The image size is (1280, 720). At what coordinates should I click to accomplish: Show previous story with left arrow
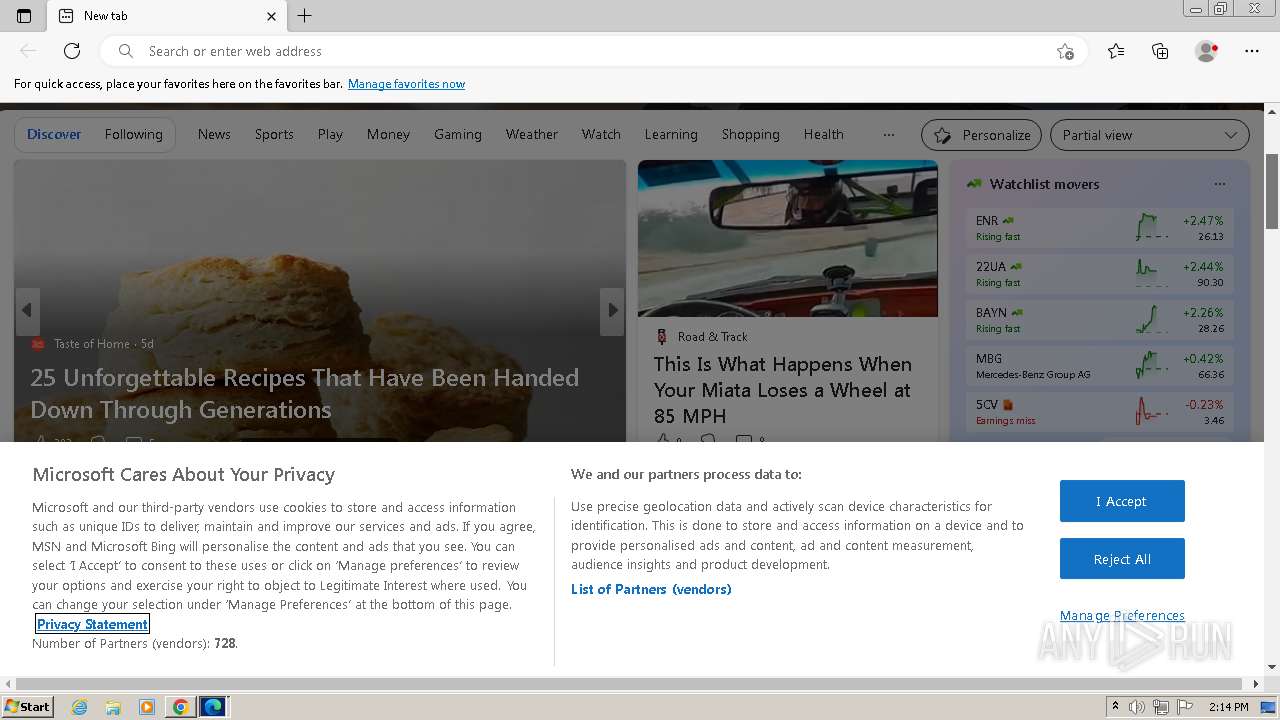[x=27, y=310]
